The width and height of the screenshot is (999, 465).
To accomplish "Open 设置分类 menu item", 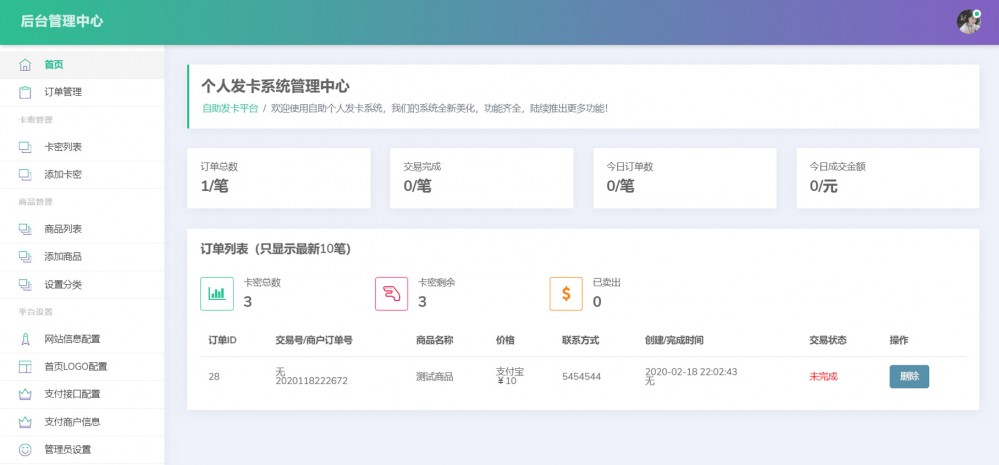I will click(82, 285).
